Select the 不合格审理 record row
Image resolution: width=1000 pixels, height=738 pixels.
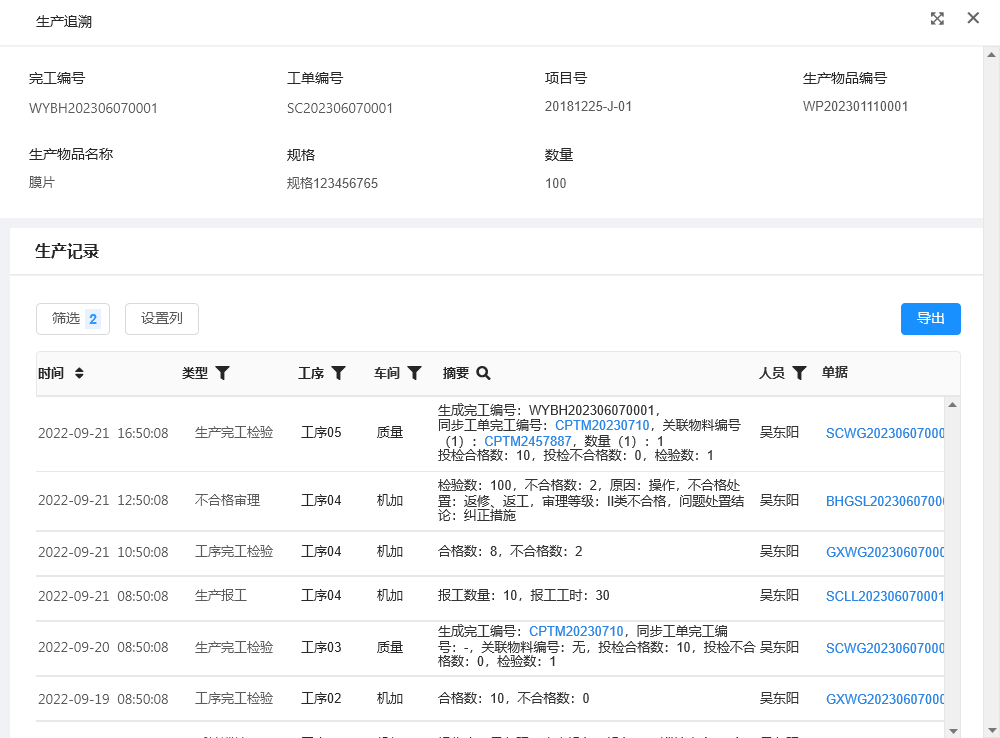tap(227, 500)
